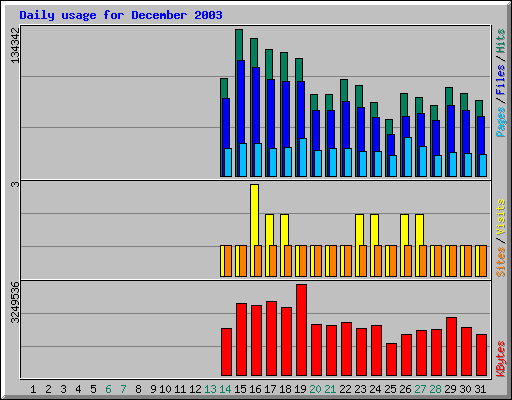Click the red 'KBytes' legend label
This screenshot has height=400, width=512.
(500, 359)
